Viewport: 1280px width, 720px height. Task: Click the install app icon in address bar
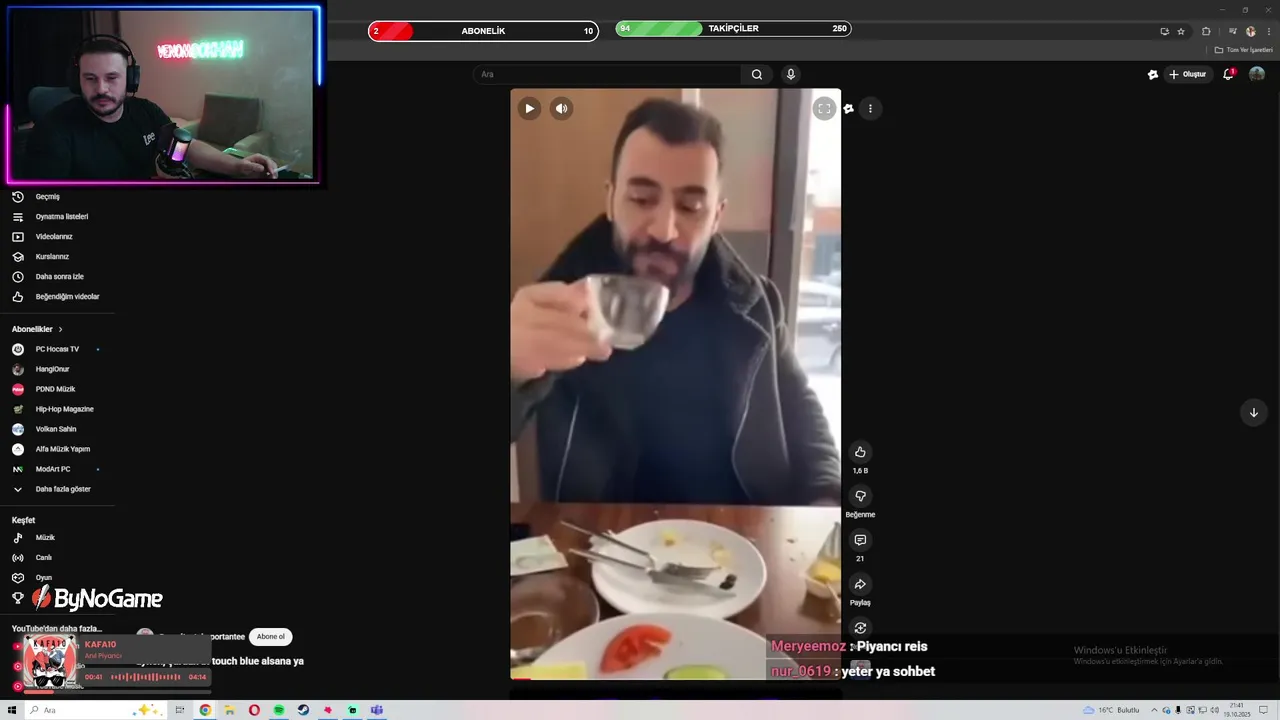[1164, 31]
